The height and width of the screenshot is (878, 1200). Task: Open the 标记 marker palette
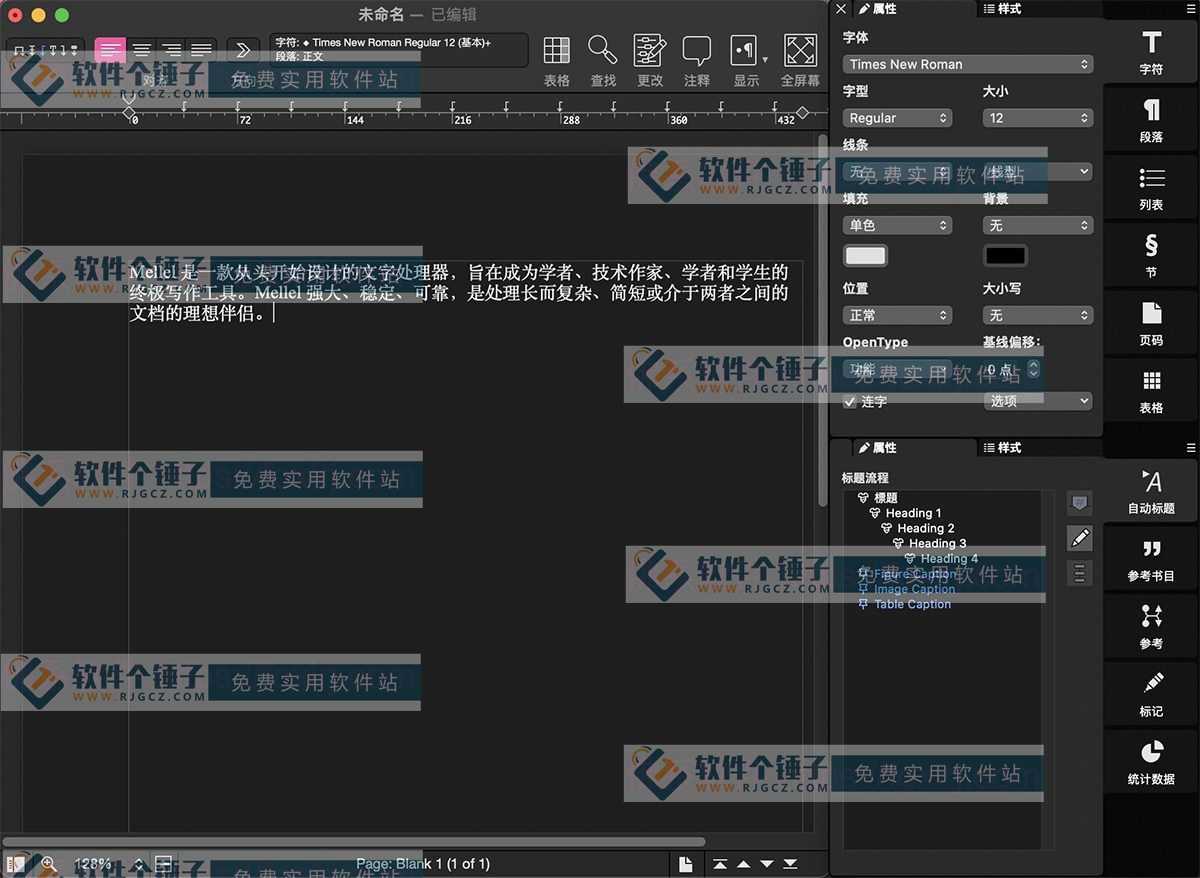1151,696
